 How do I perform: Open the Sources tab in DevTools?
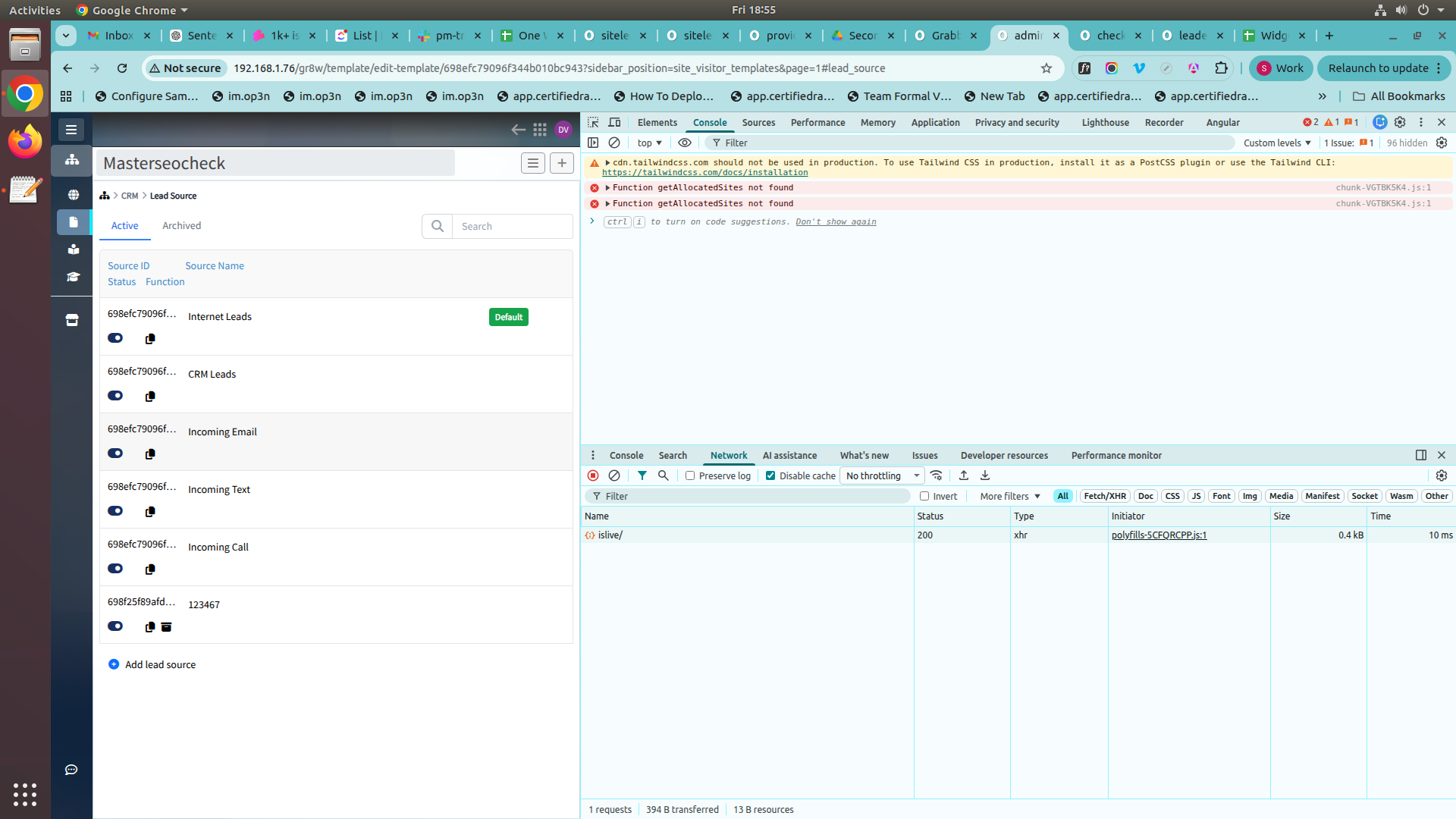pos(758,122)
